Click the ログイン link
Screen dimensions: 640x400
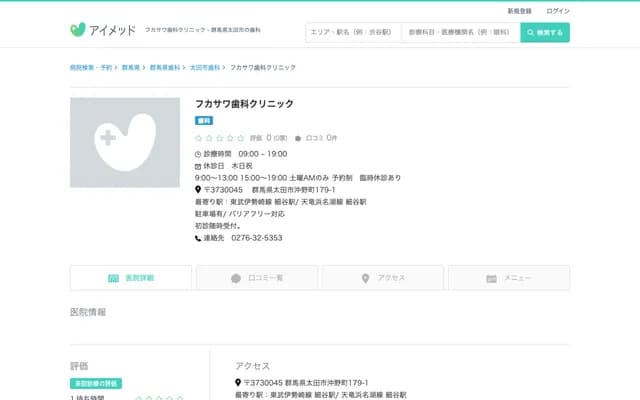tap(558, 10)
